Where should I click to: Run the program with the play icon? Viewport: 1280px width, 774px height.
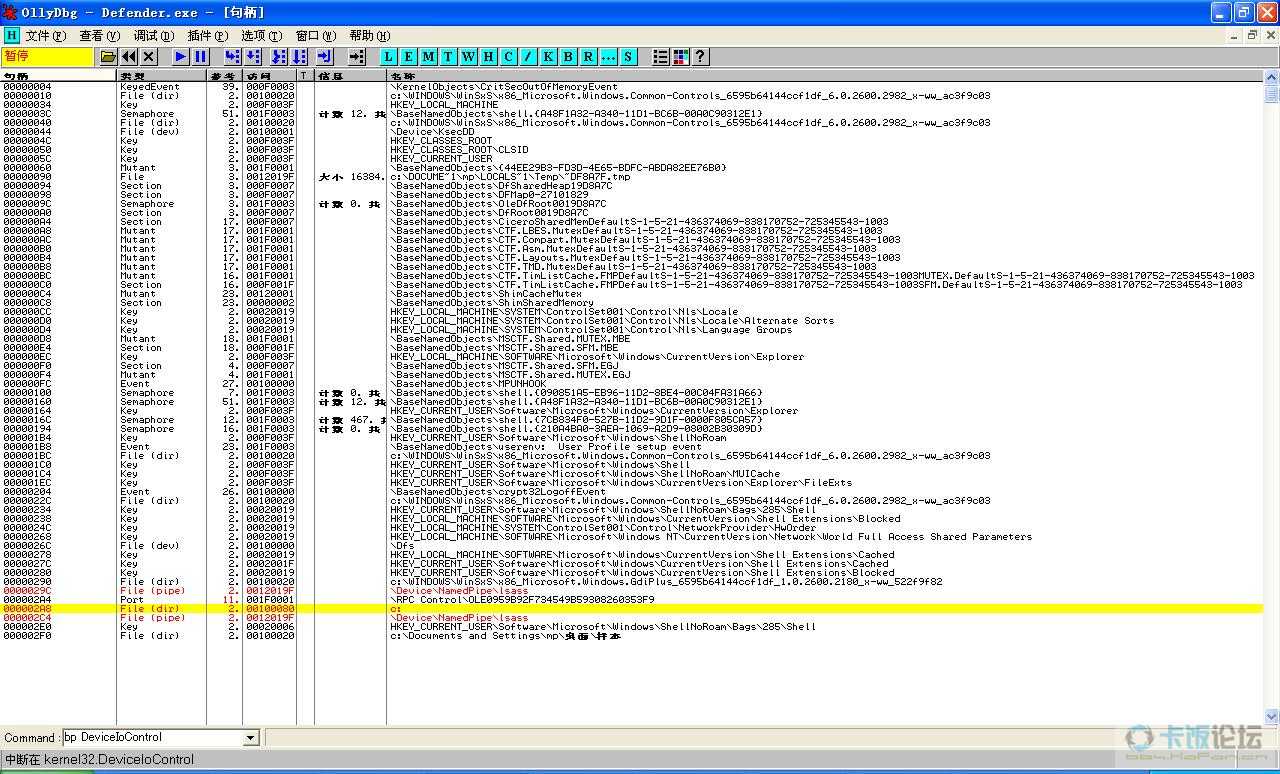coord(180,57)
